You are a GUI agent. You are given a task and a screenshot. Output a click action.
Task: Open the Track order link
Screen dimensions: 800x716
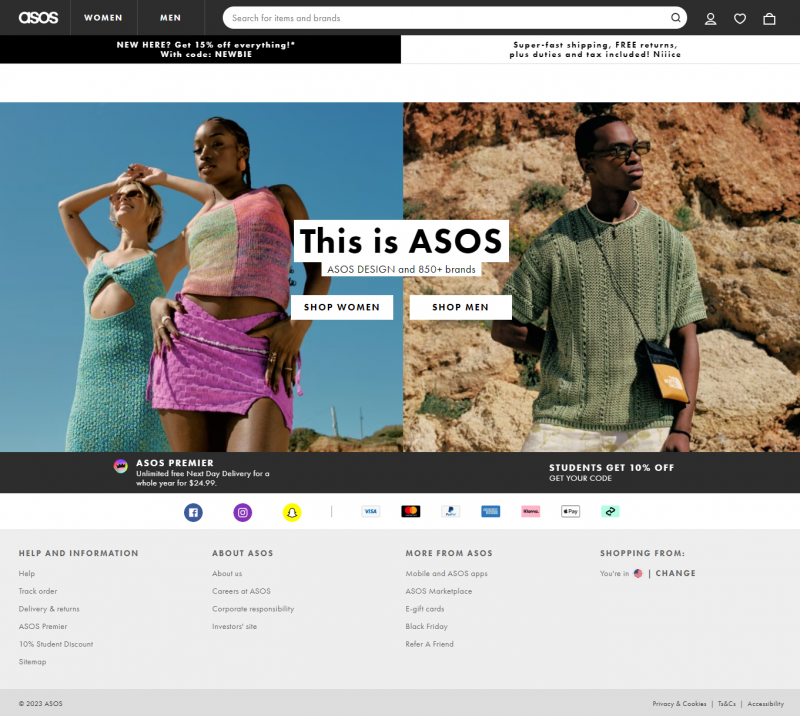point(38,591)
